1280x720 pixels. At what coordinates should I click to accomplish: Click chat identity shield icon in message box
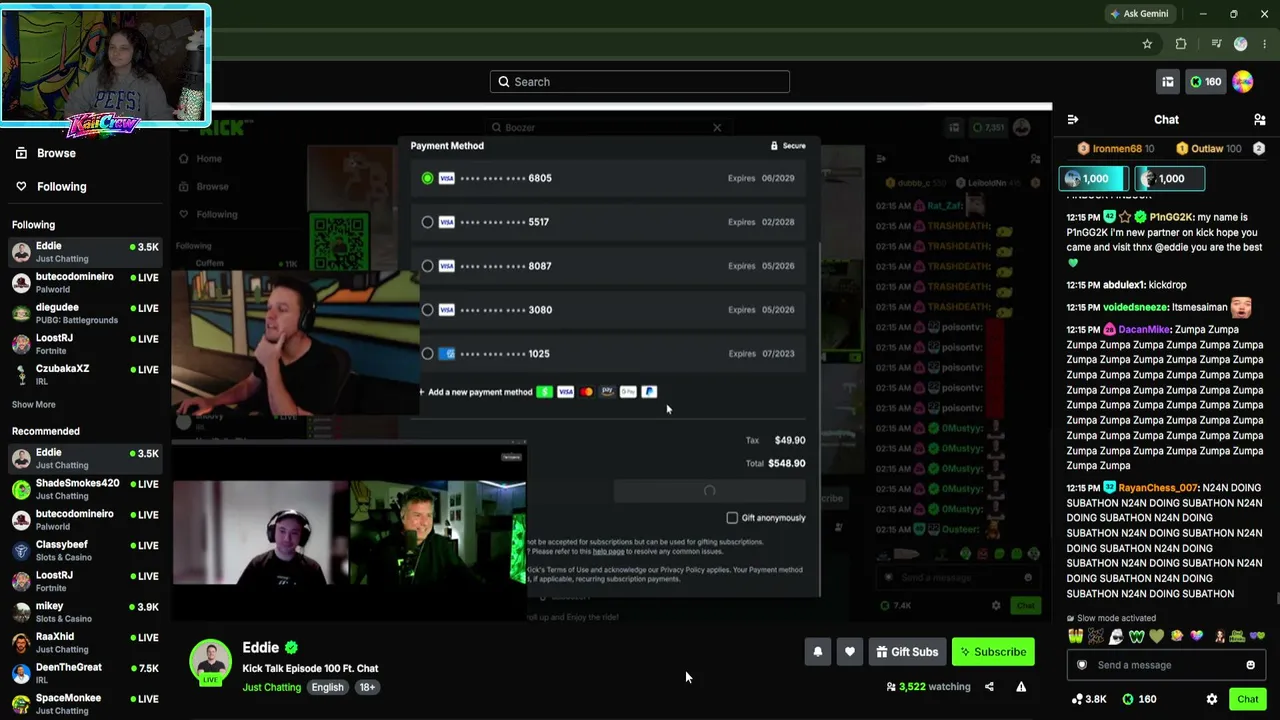[1081, 665]
